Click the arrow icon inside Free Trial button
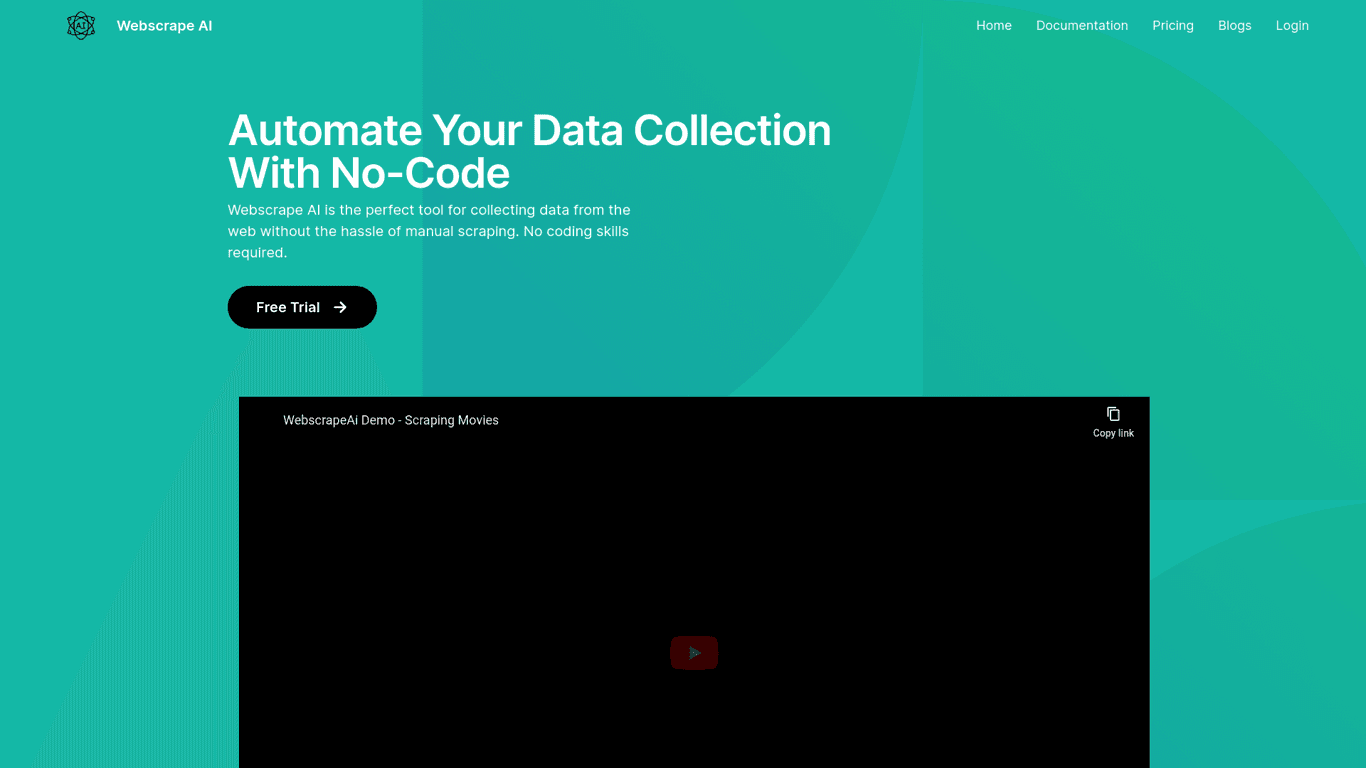Viewport: 1366px width, 768px height. coord(340,307)
